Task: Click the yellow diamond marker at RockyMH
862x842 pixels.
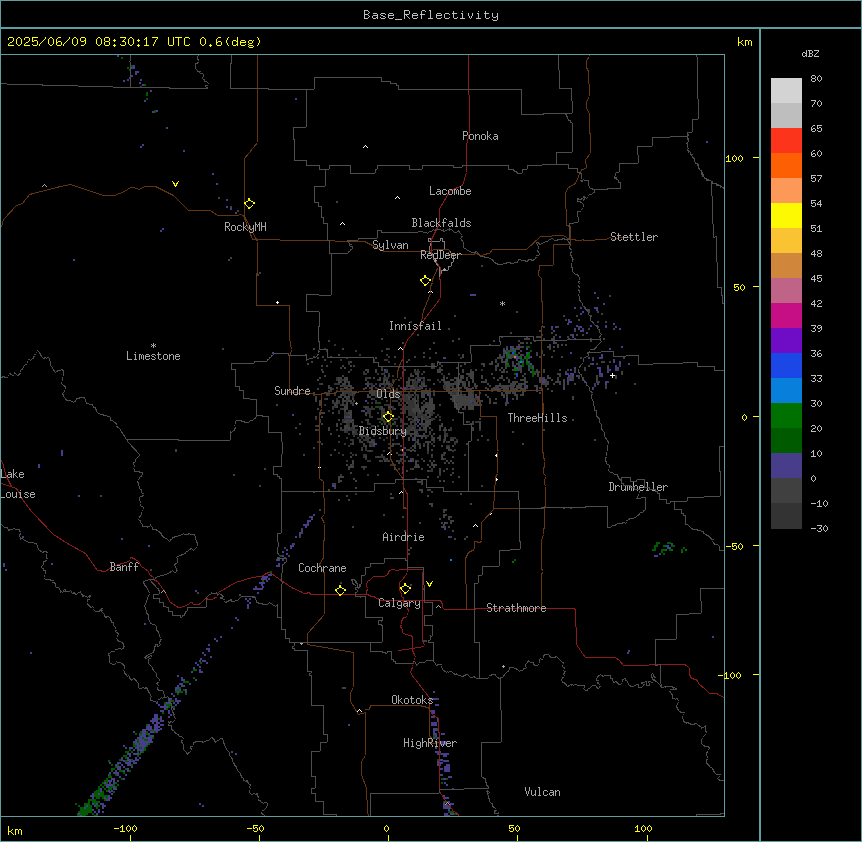Action: pyautogui.click(x=249, y=204)
